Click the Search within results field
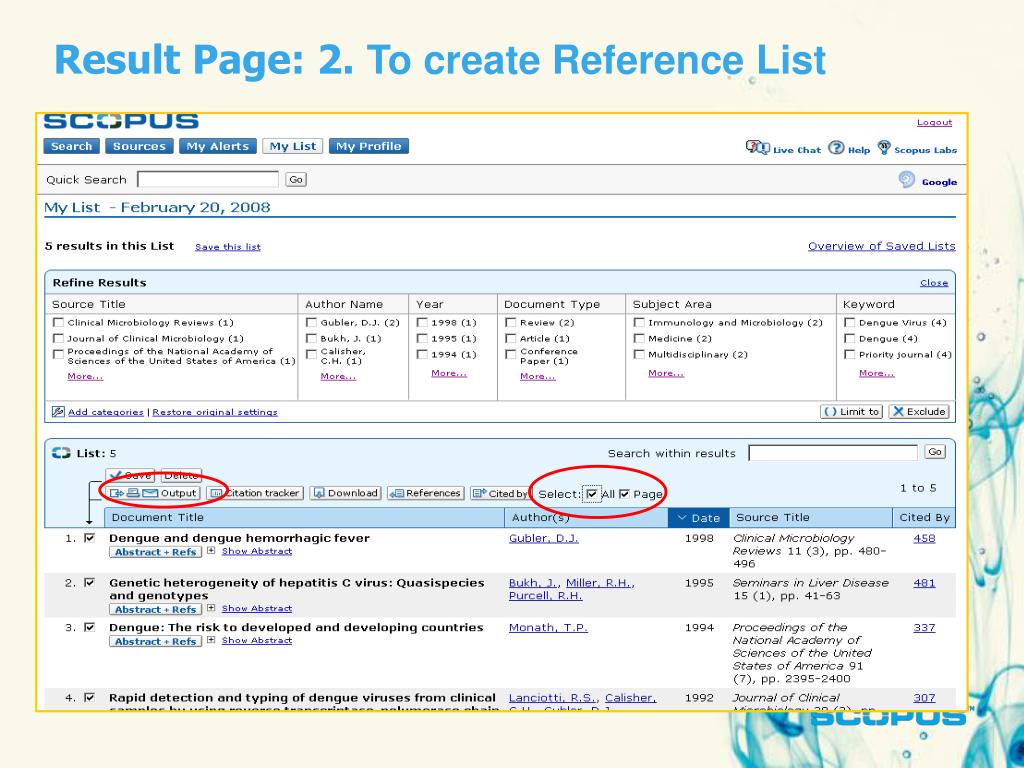The image size is (1024, 768). (x=833, y=453)
